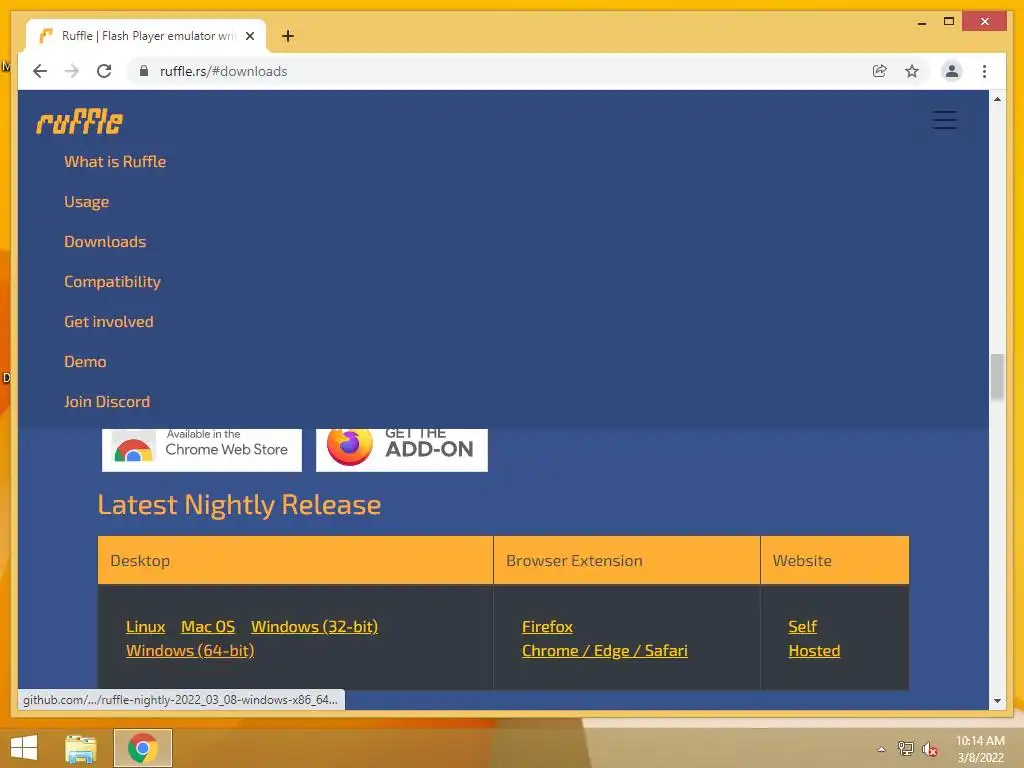Click the Desktop column header
The height and width of the screenshot is (768, 1024).
[295, 560]
